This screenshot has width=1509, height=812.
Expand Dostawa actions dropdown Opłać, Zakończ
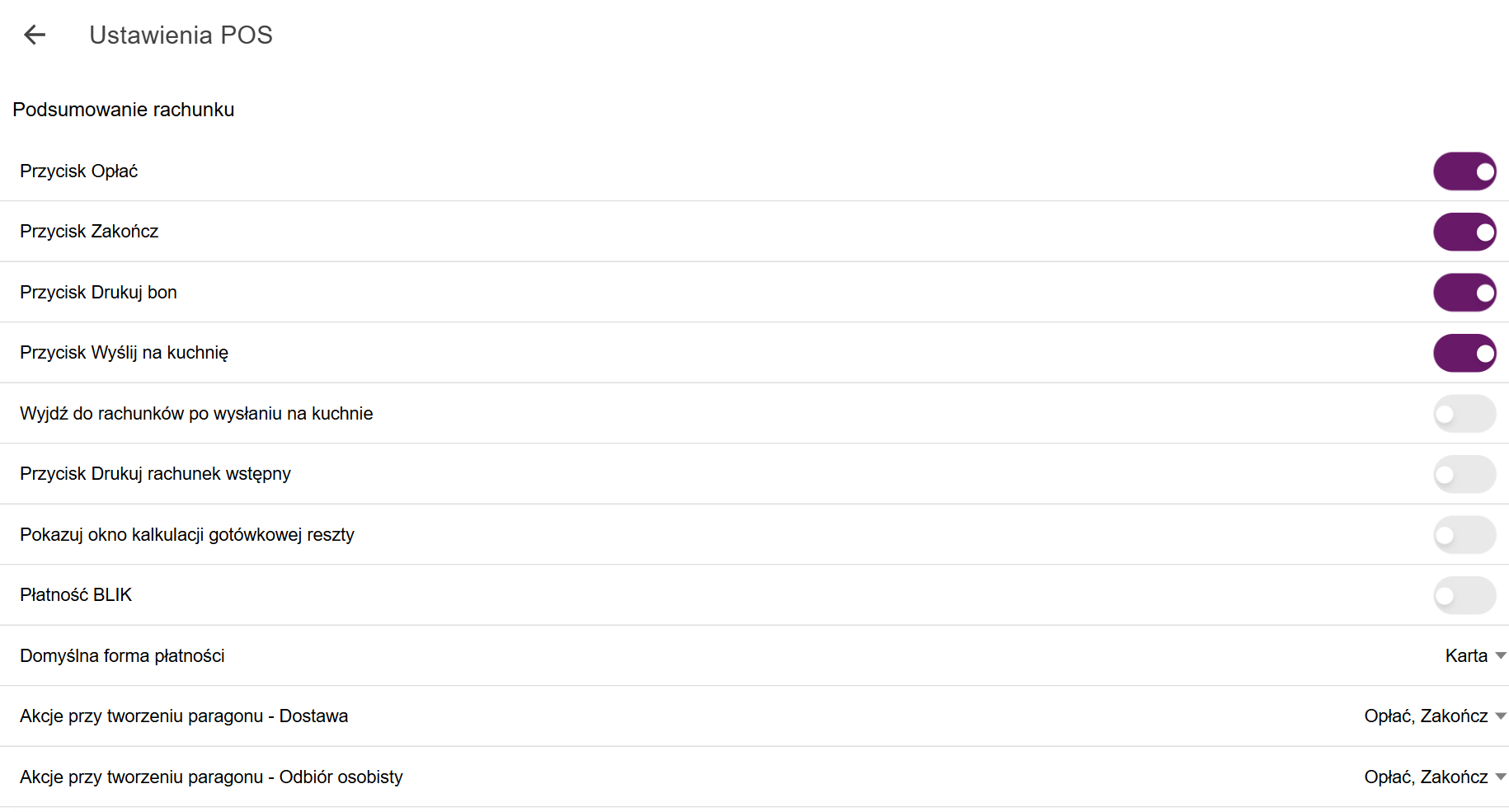[x=1435, y=716]
